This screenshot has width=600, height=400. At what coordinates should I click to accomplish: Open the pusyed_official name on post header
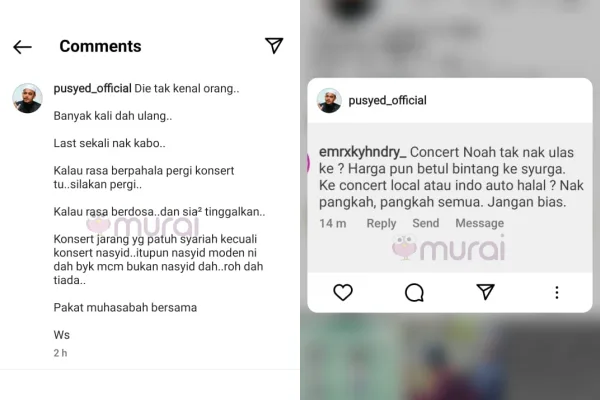pos(387,100)
